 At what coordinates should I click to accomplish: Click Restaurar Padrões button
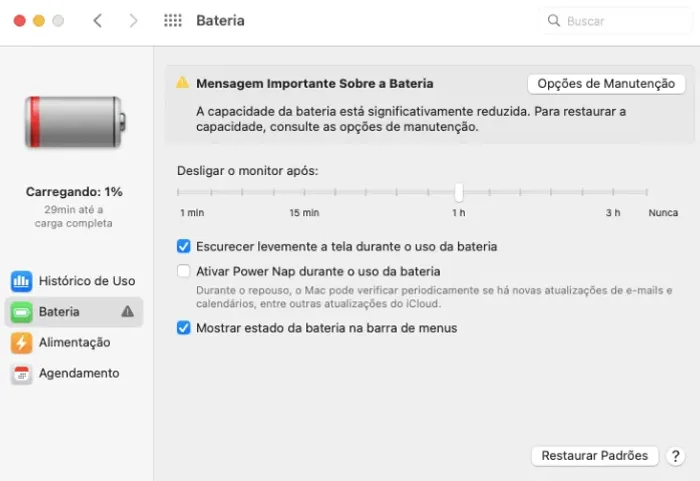[595, 456]
